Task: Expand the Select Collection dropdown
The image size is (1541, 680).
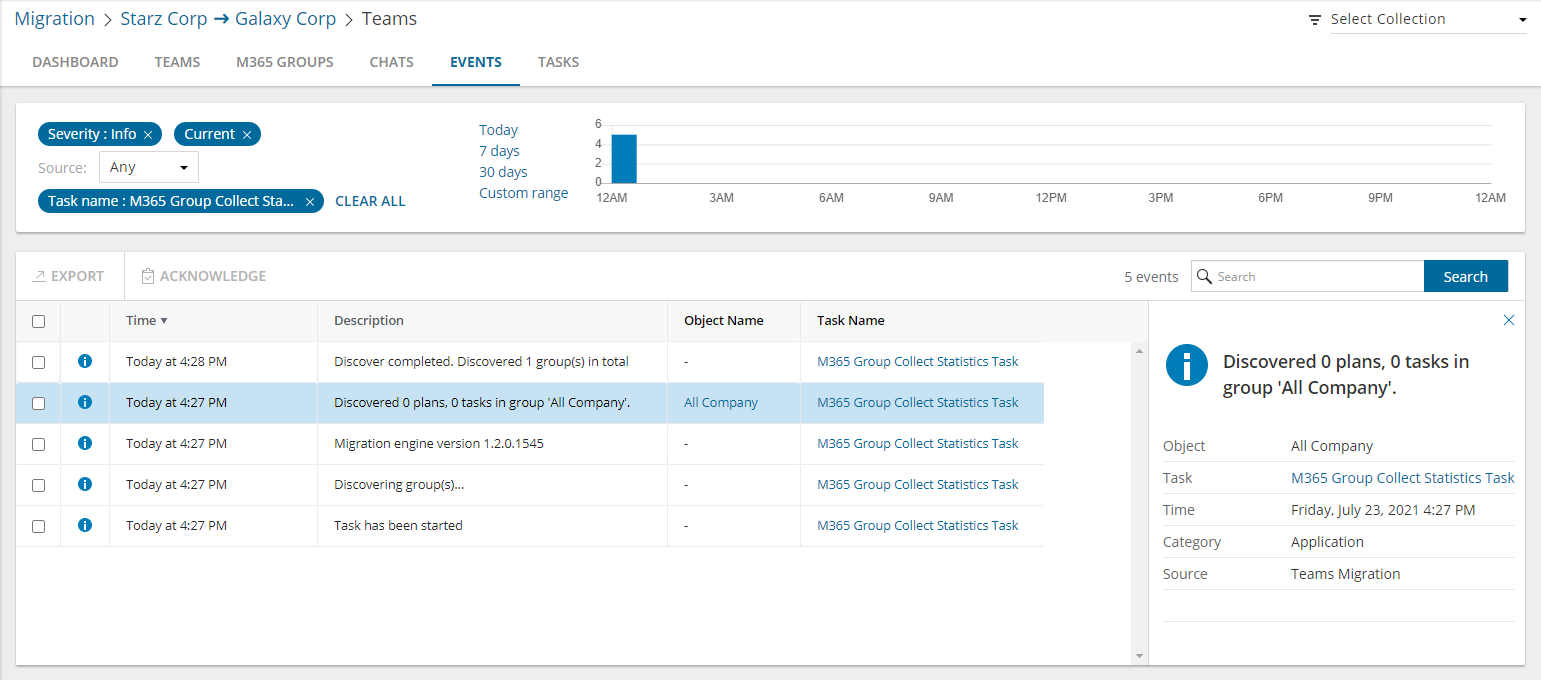Action: pos(1427,19)
